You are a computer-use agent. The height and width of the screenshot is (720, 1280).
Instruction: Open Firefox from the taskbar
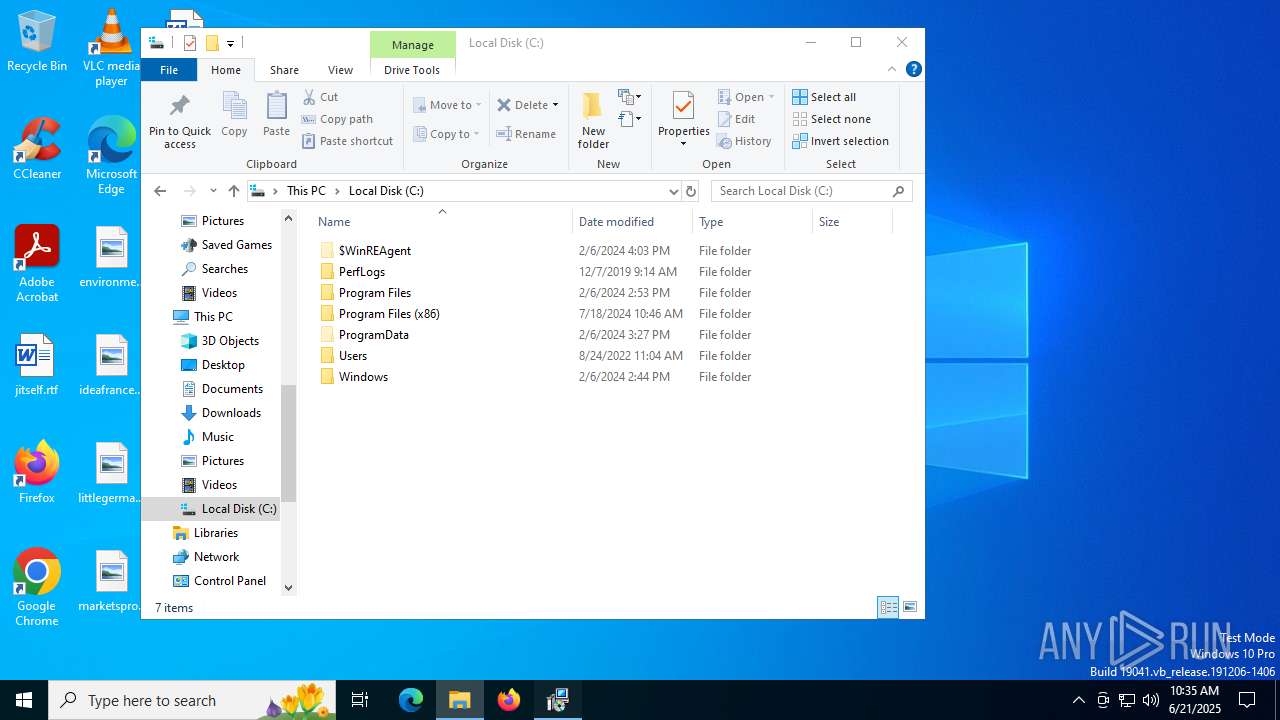pyautogui.click(x=509, y=700)
